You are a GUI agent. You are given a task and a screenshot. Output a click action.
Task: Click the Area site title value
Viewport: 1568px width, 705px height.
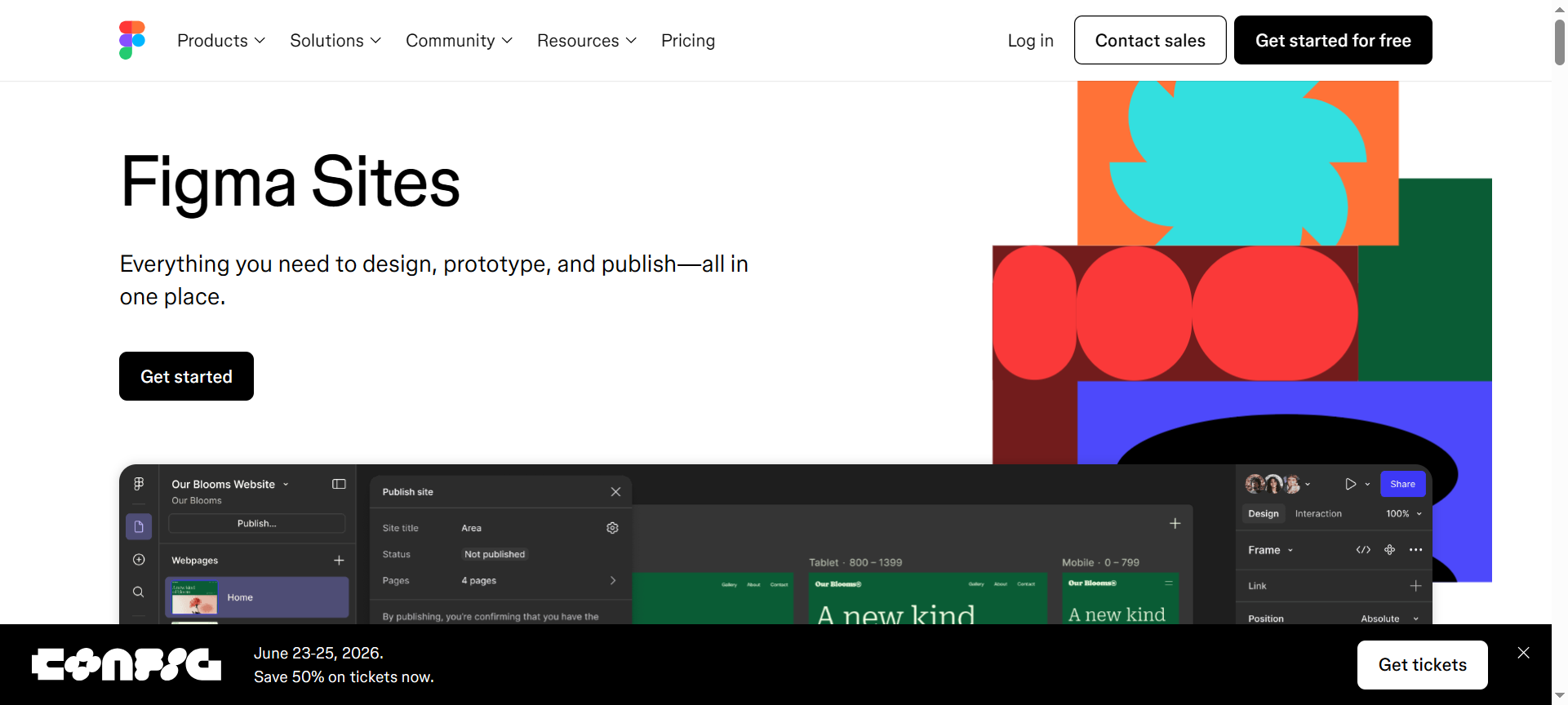471,528
